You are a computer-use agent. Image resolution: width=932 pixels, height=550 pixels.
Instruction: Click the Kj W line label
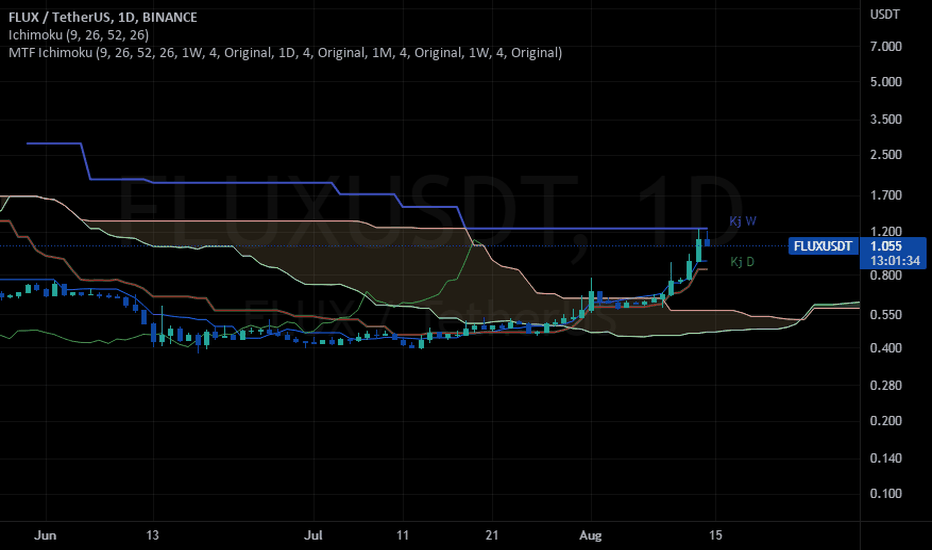click(x=742, y=221)
